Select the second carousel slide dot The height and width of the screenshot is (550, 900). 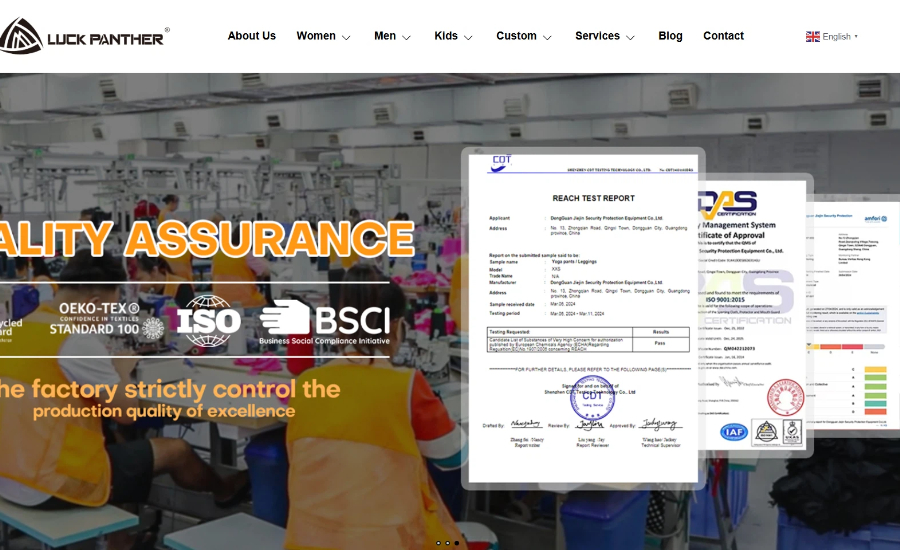click(448, 543)
